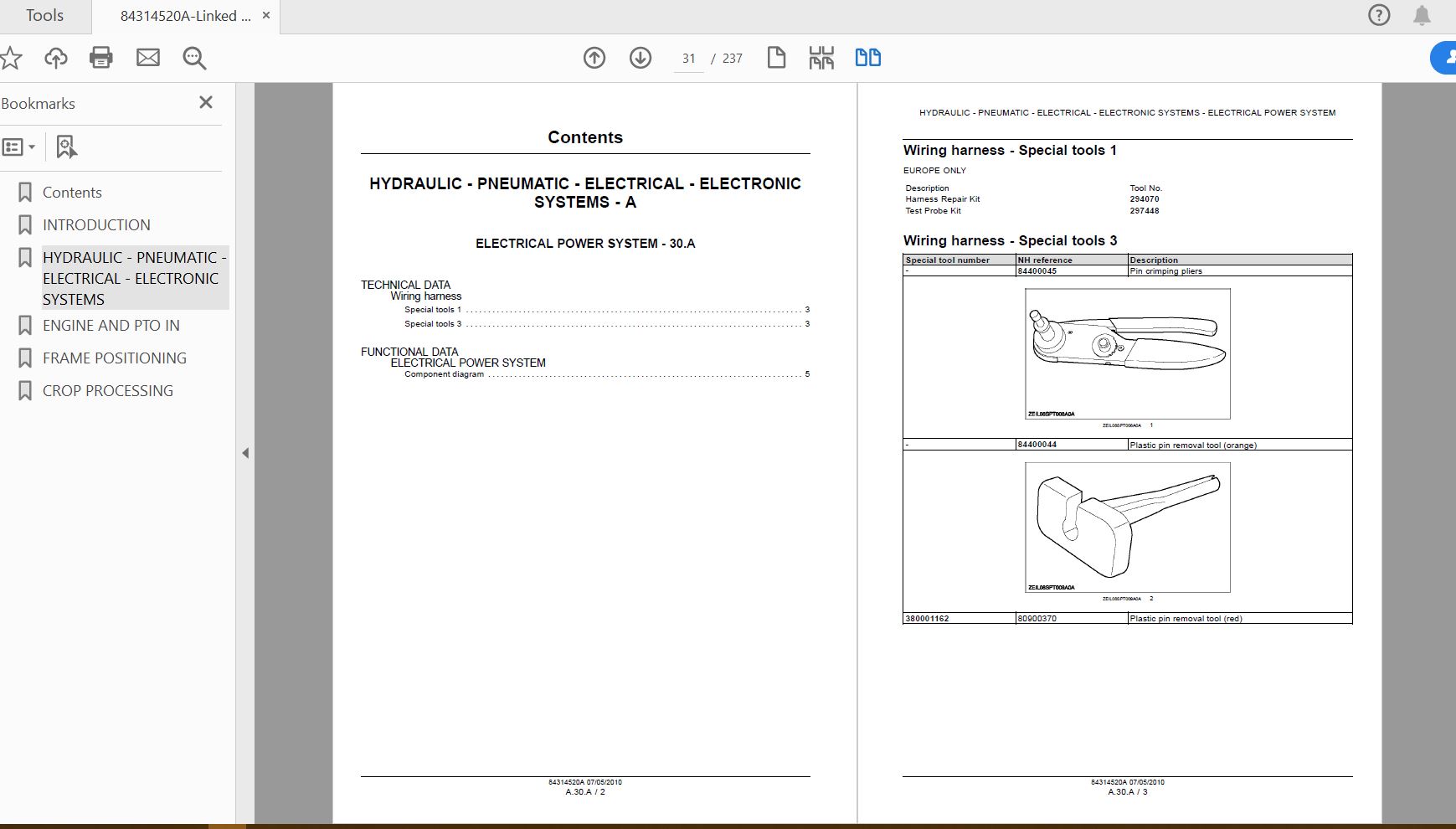
Task: Close the Bookmarks panel
Action: [x=205, y=102]
